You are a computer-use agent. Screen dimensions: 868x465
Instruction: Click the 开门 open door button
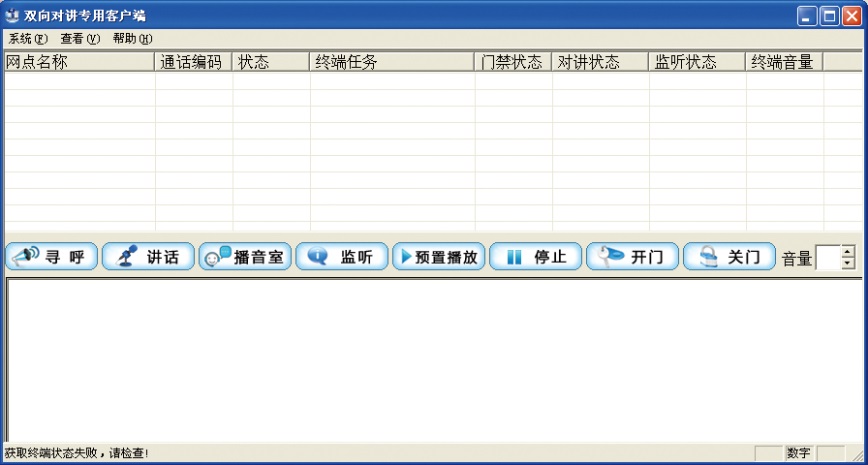click(x=633, y=256)
